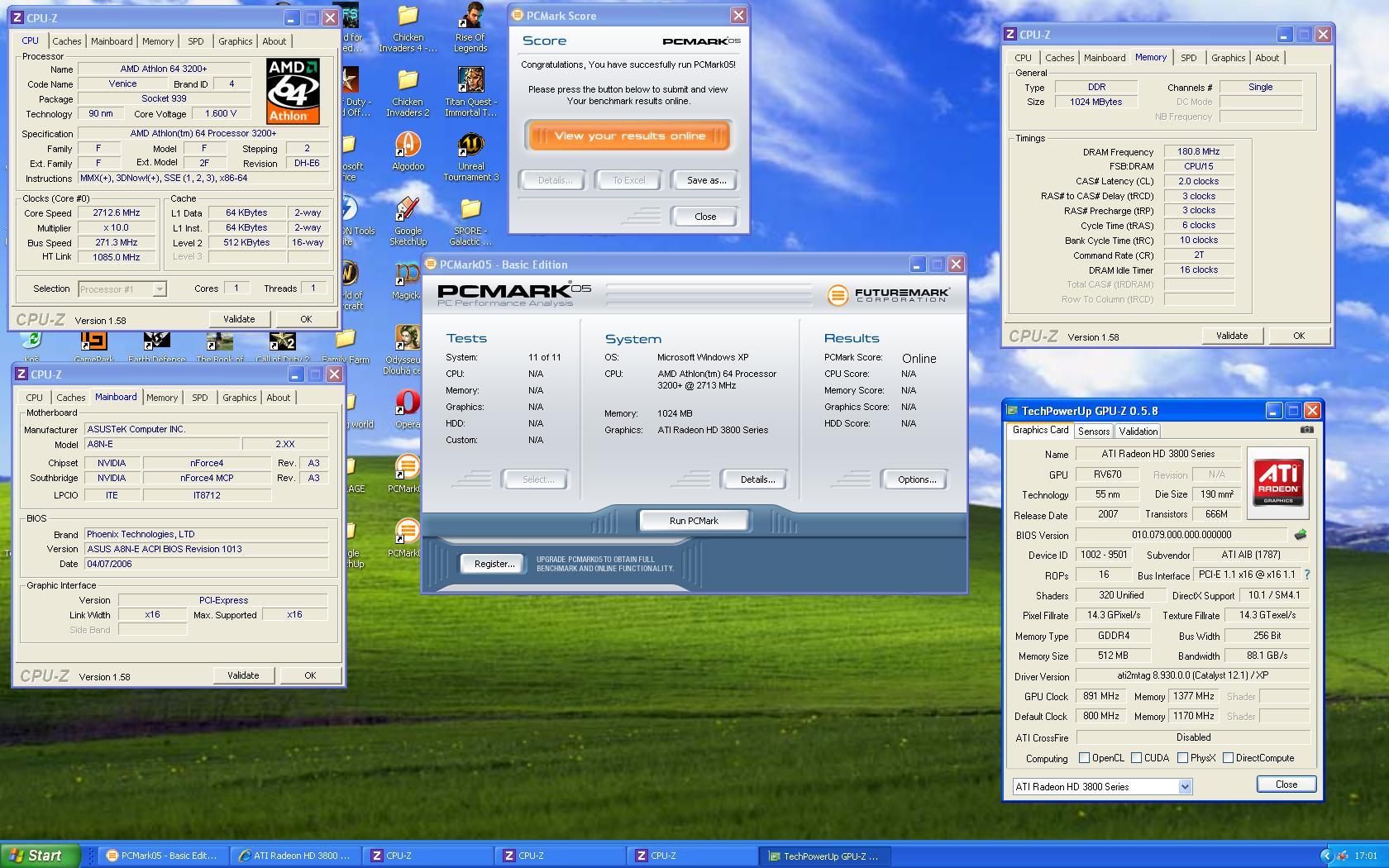Image resolution: width=1389 pixels, height=868 pixels.
Task: Enable the OpenCL checkbox in GPU-Z
Action: tap(1085, 758)
